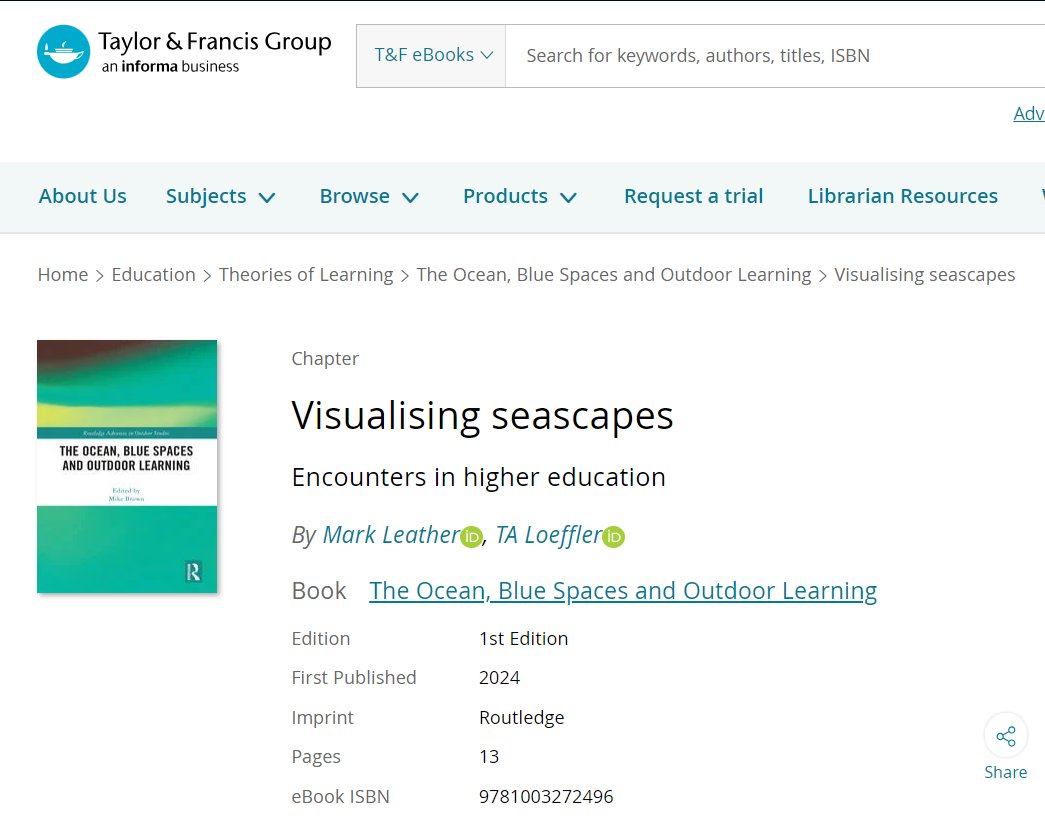Open the Products dropdown menu
Image resolution: width=1045 pixels, height=819 pixels.
(x=520, y=196)
